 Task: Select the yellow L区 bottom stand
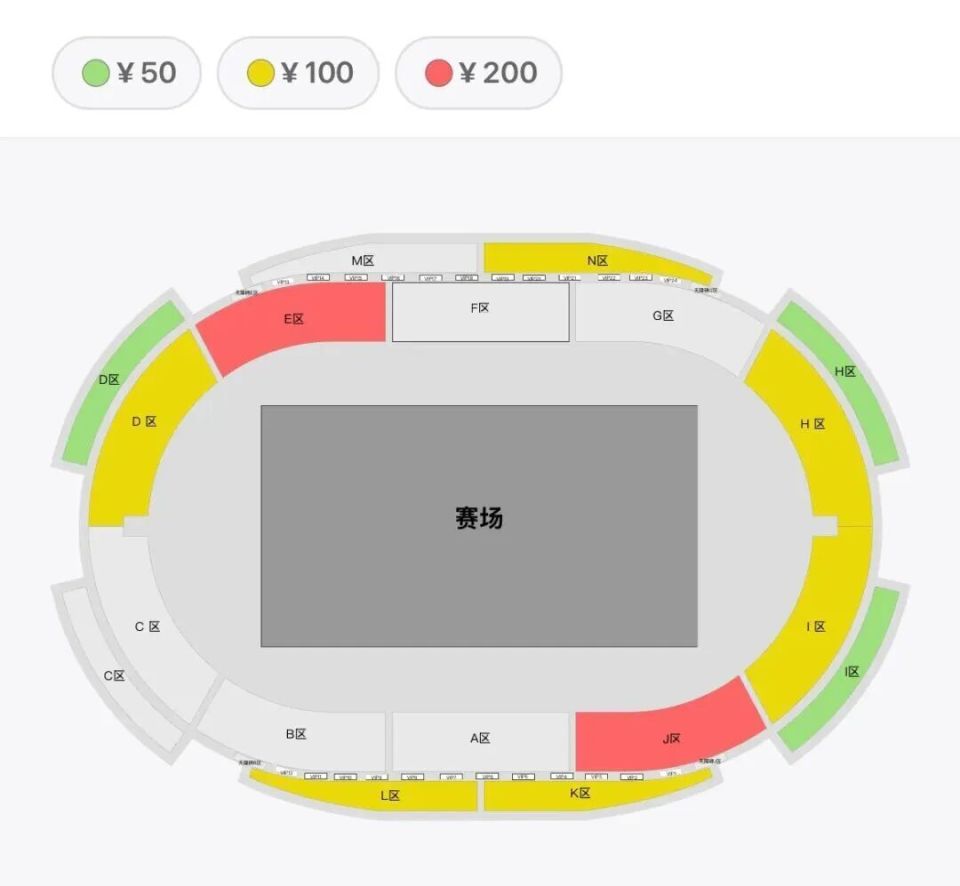(x=390, y=795)
